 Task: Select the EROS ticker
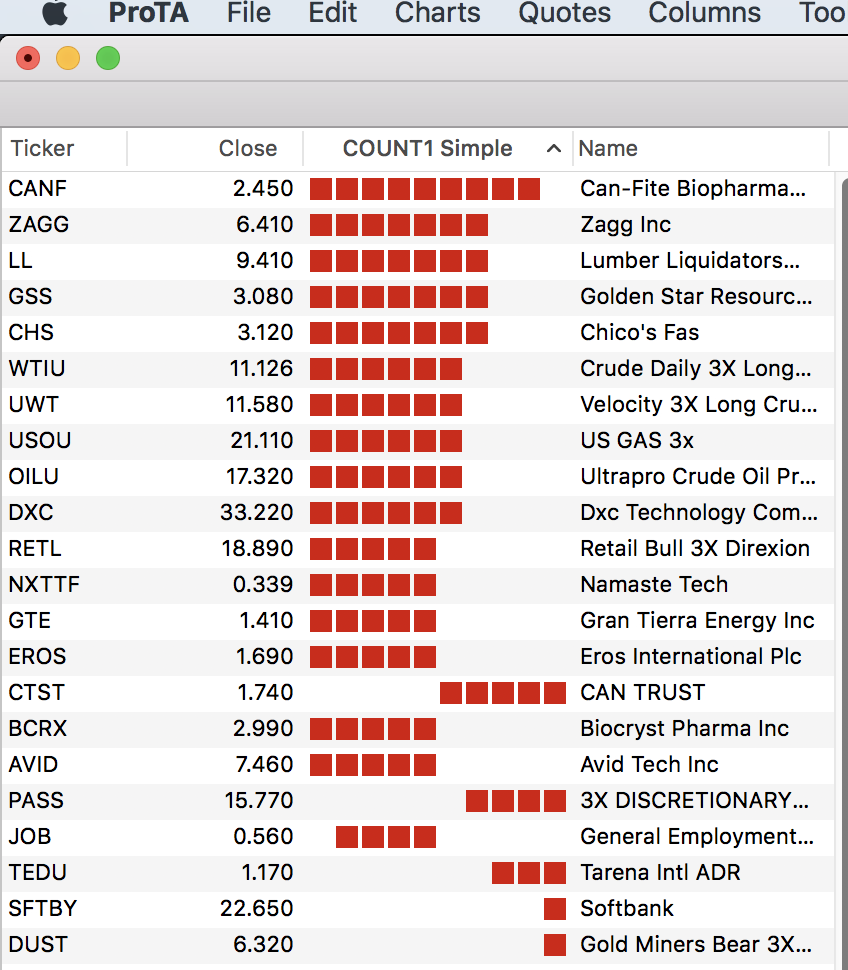37,656
